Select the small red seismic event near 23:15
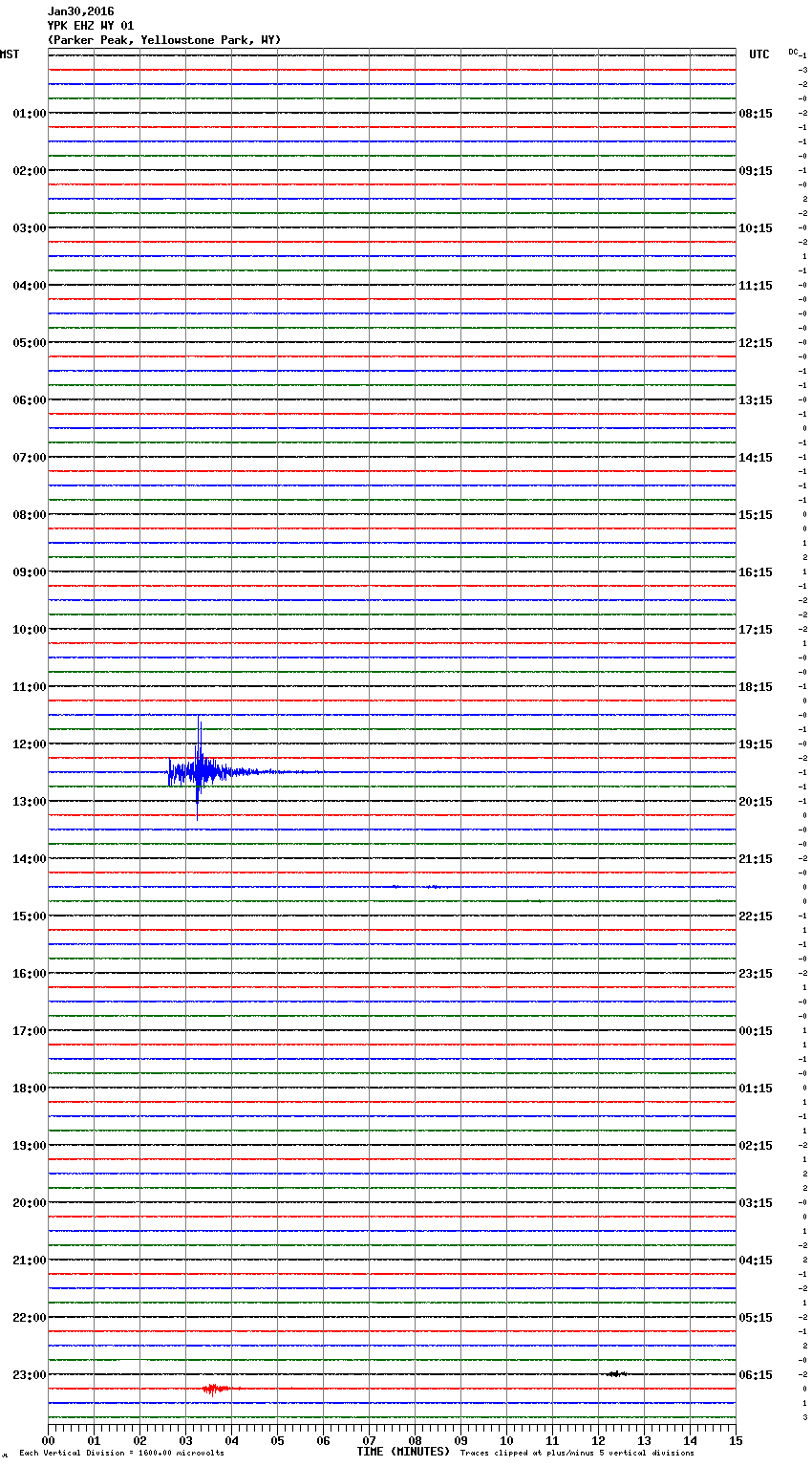 pyautogui.click(x=216, y=1389)
